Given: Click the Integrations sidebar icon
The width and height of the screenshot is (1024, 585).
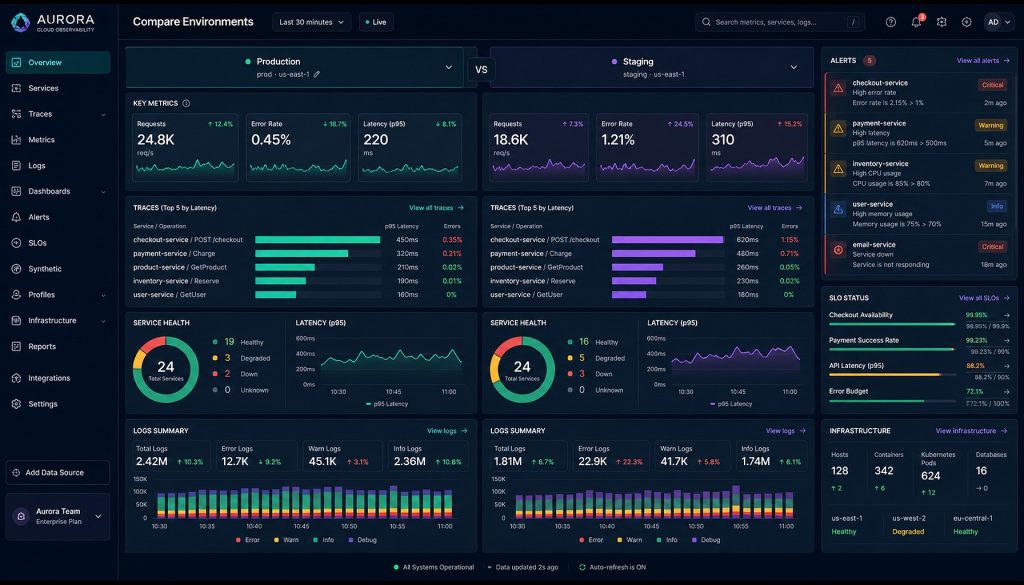Looking at the screenshot, I should click(x=16, y=378).
